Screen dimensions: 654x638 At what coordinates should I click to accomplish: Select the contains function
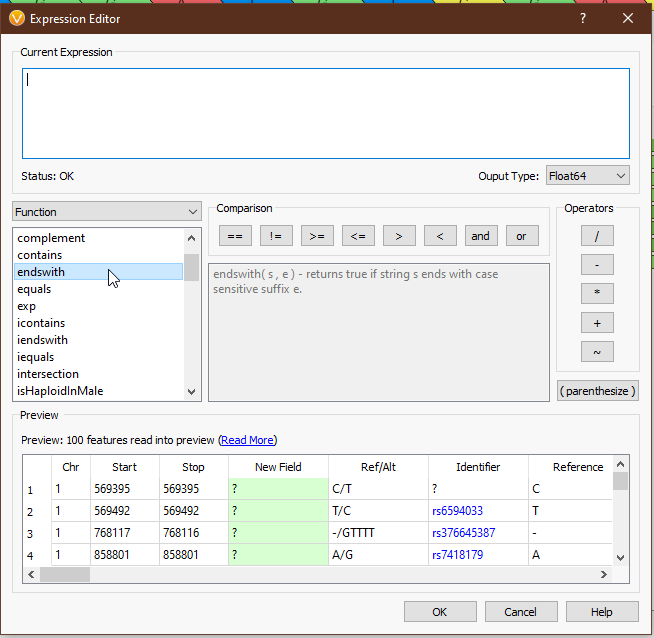[98, 255]
